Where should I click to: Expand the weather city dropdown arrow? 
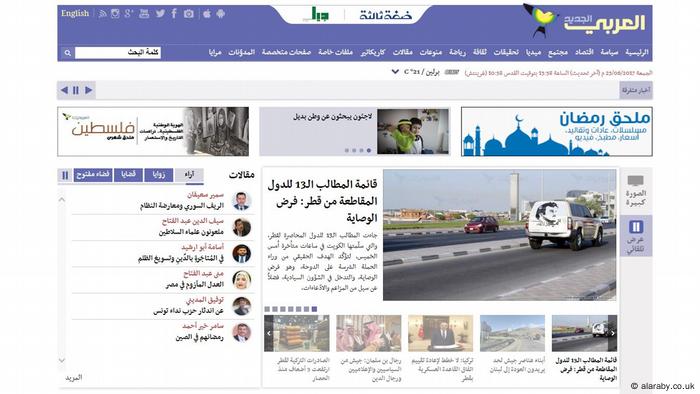tap(395, 71)
